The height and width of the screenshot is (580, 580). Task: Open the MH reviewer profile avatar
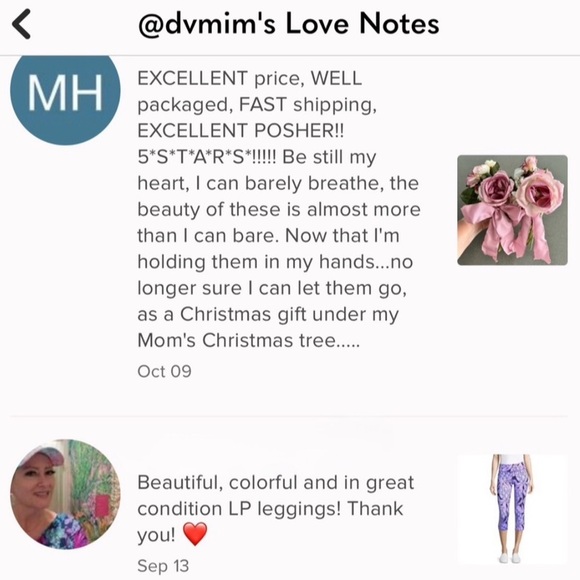pos(65,92)
